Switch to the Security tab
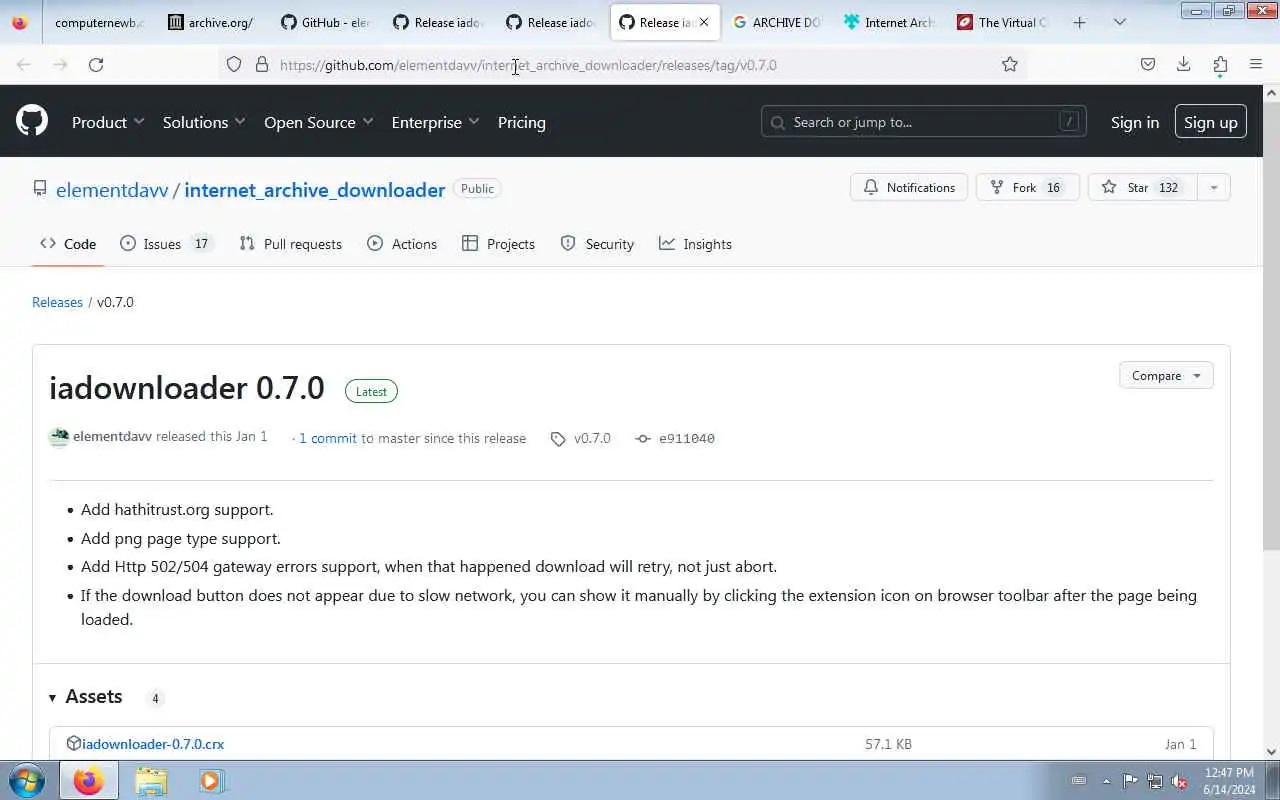The height and width of the screenshot is (800, 1280). click(597, 244)
